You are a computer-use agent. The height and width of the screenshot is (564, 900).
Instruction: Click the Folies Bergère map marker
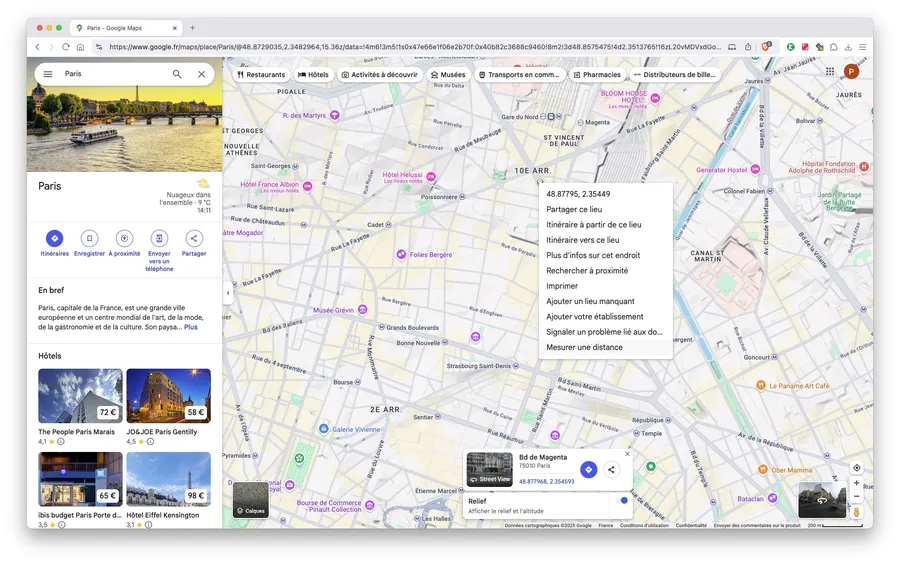coord(401,254)
